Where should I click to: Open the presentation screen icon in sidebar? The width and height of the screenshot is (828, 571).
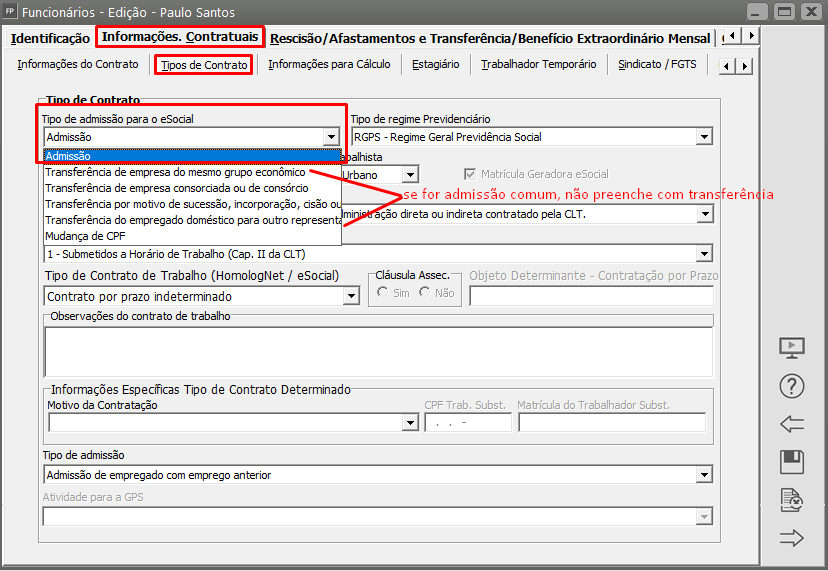point(792,348)
